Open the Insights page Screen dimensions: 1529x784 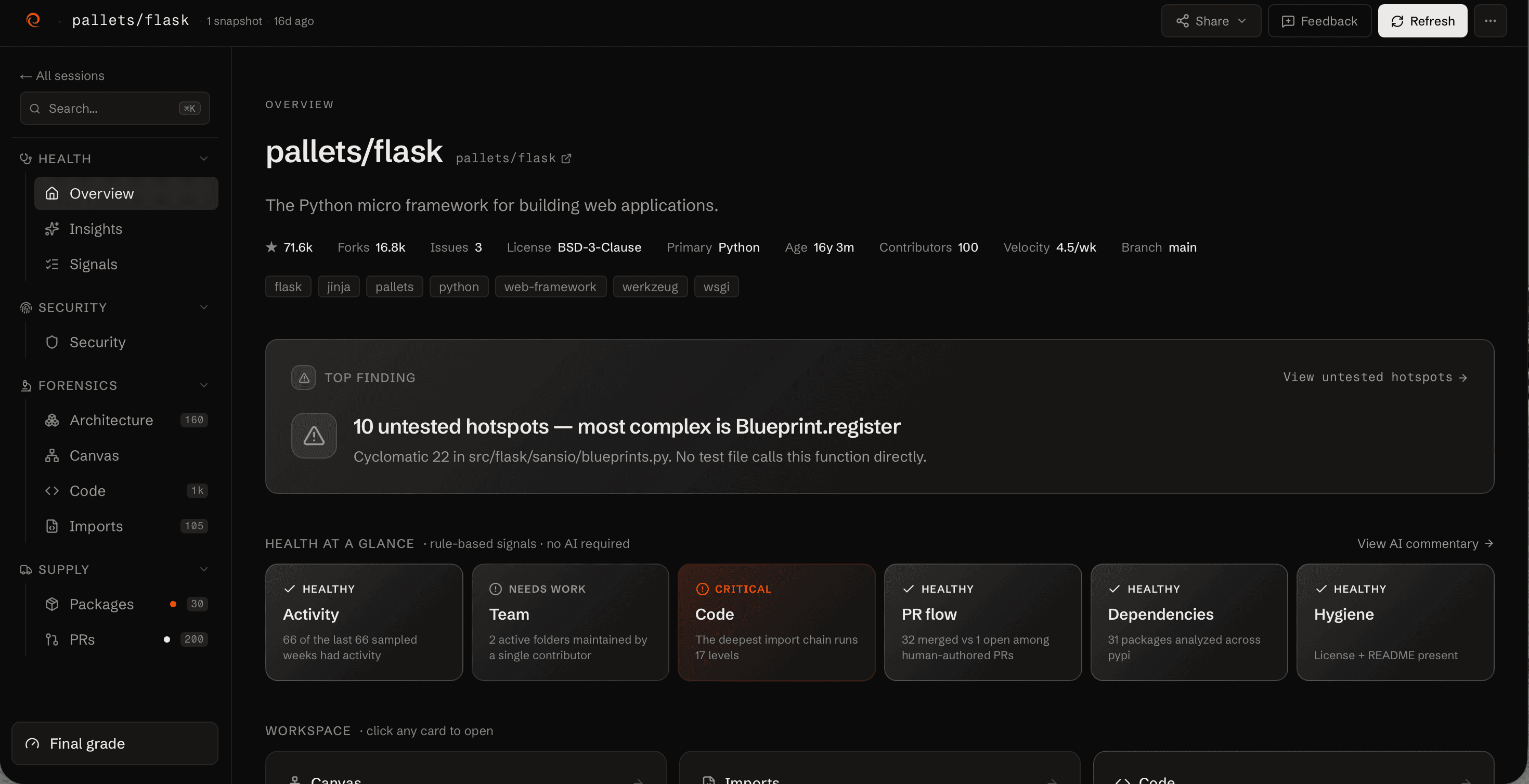point(126,229)
